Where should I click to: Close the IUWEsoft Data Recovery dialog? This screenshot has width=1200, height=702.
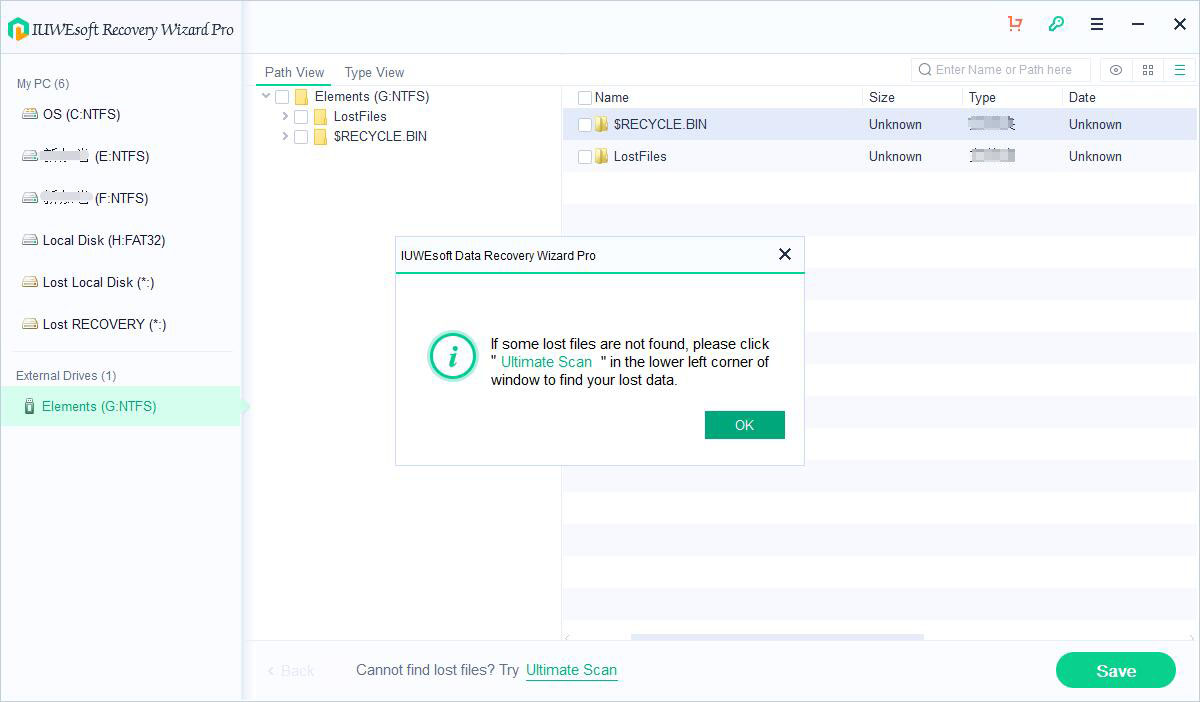(785, 254)
